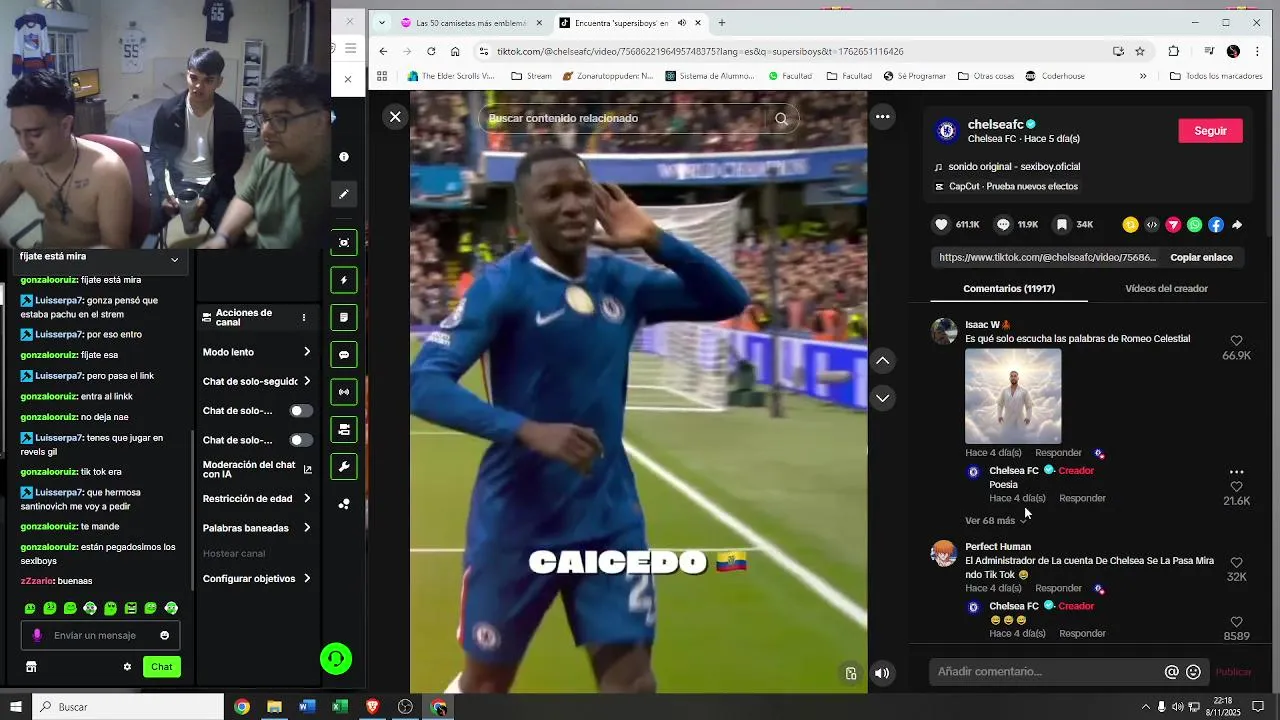Open Isaac W's Romeo Celestial image thumbnail
The width and height of the screenshot is (1280, 720).
pos(1013,396)
